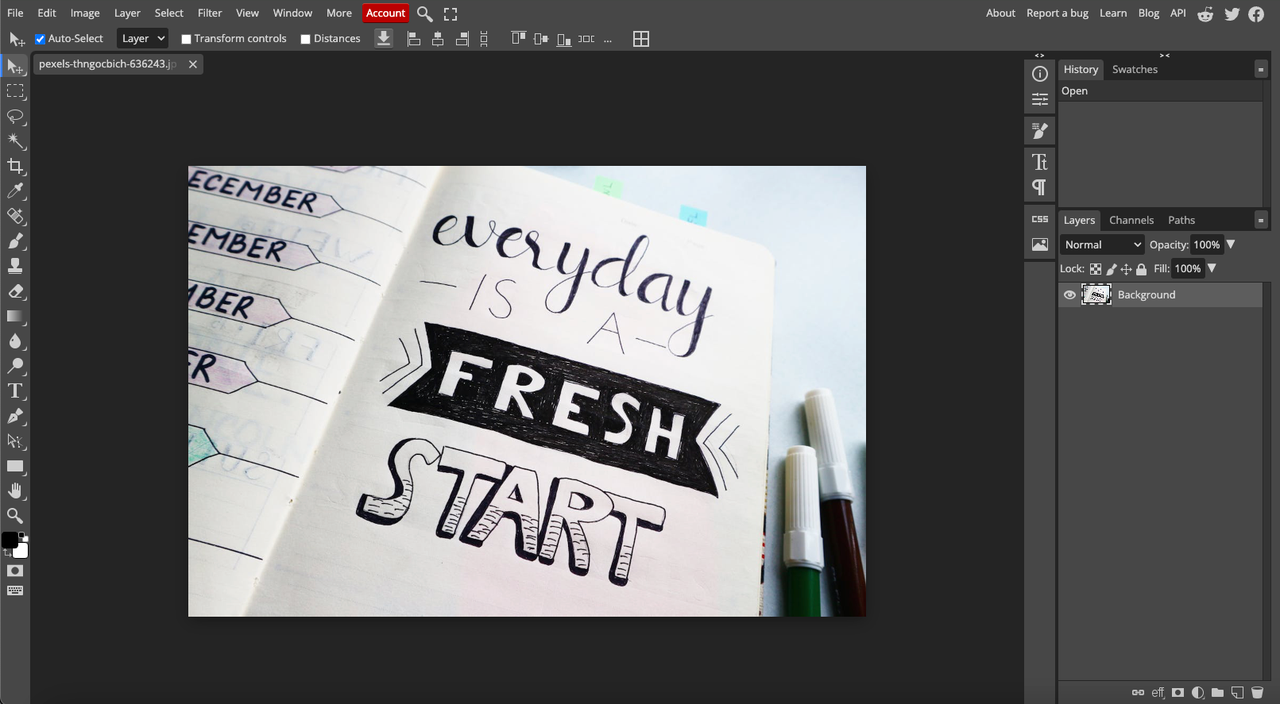
Task: Delete layer trash icon
Action: pyautogui.click(x=1258, y=692)
